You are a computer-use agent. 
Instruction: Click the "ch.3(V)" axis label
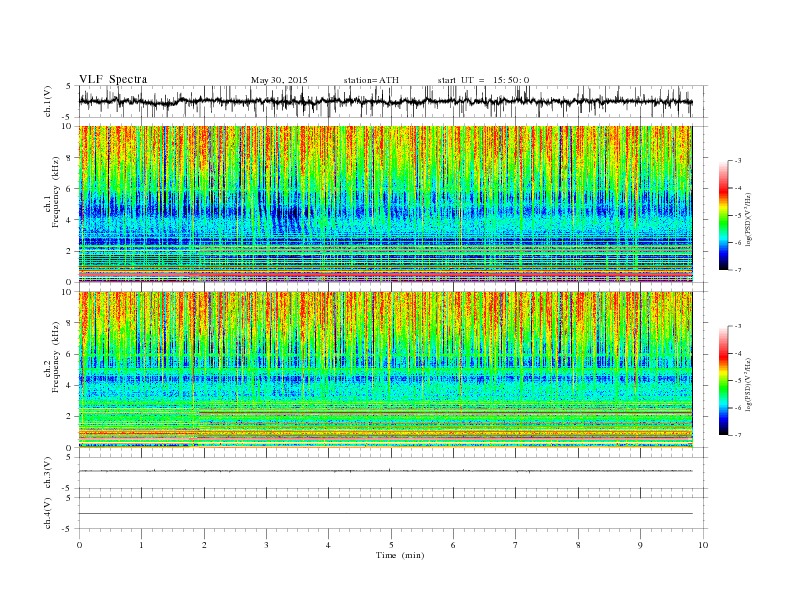pos(48,472)
